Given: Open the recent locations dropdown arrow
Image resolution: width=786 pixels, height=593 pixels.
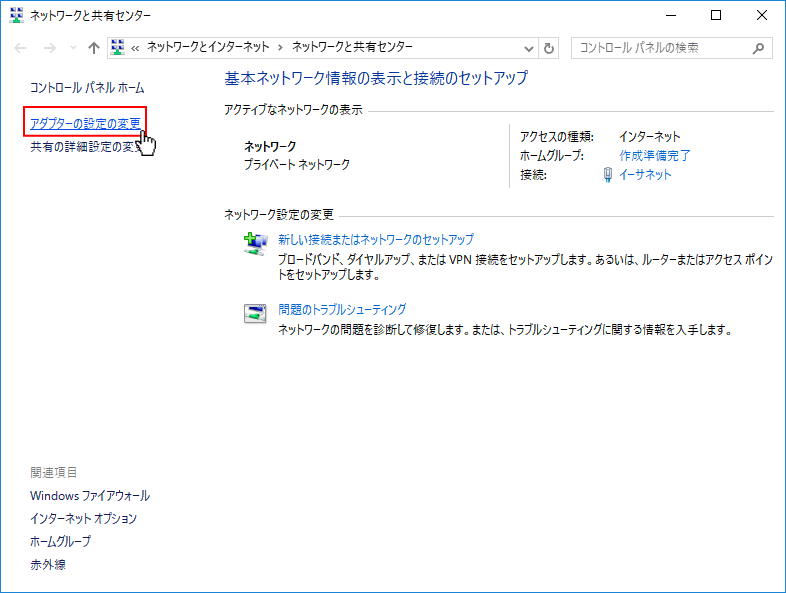Looking at the screenshot, I should [x=73, y=48].
